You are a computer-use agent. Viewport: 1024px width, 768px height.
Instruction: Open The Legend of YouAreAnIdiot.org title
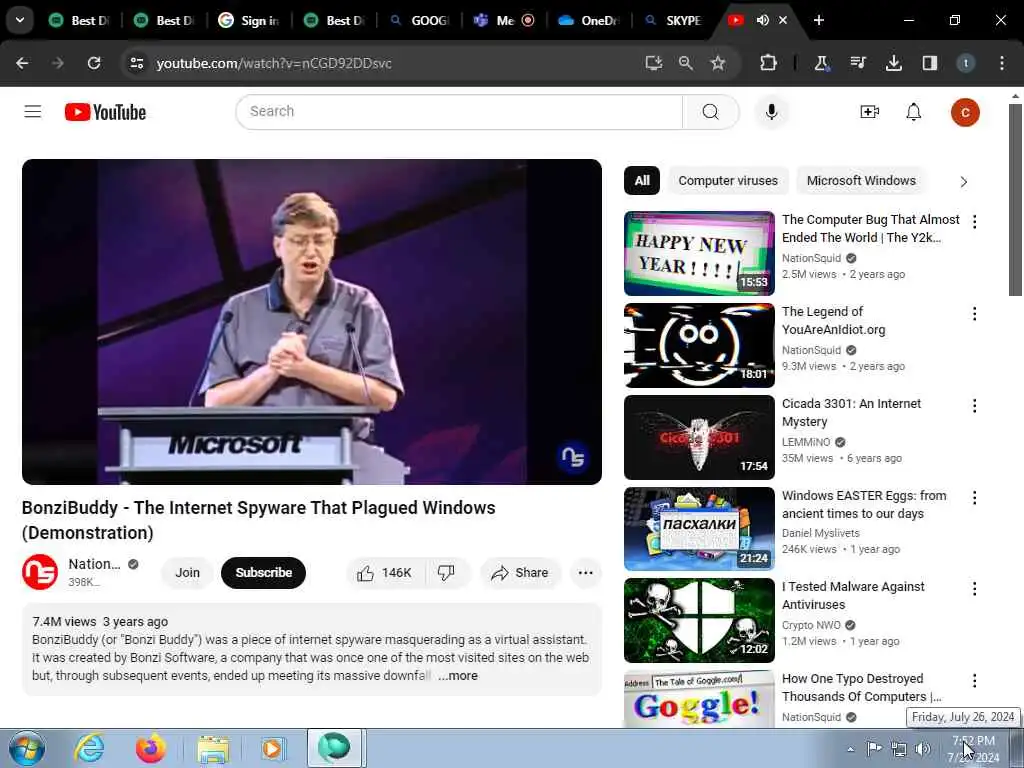(x=833, y=321)
